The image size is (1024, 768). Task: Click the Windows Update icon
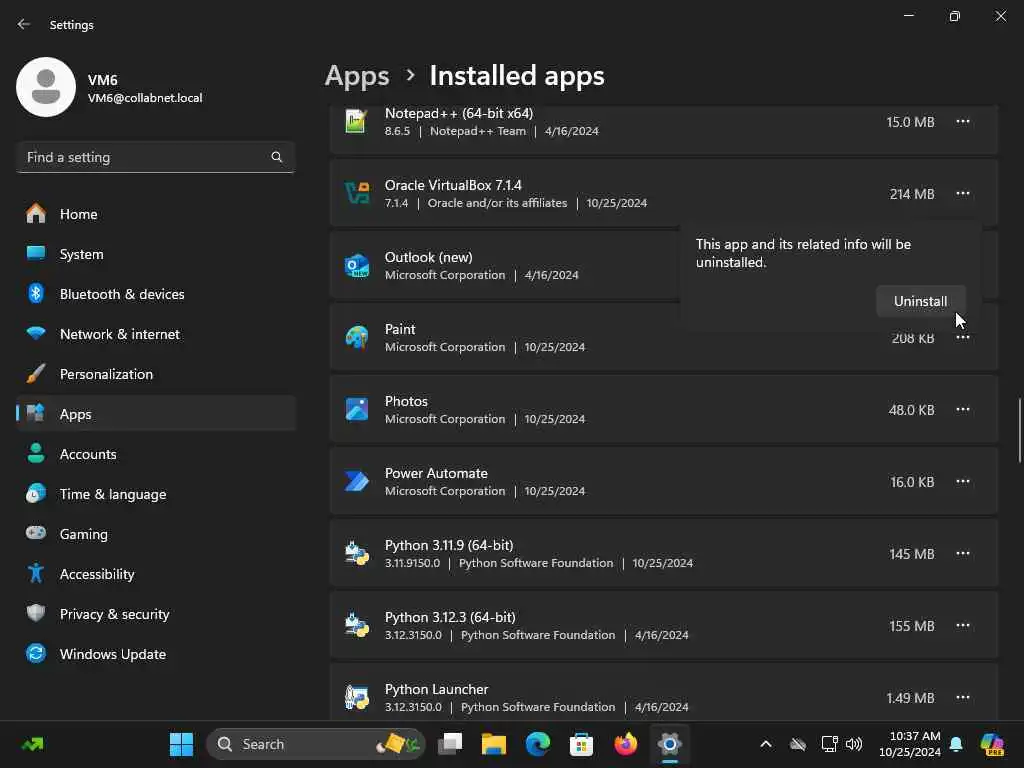tap(36, 654)
